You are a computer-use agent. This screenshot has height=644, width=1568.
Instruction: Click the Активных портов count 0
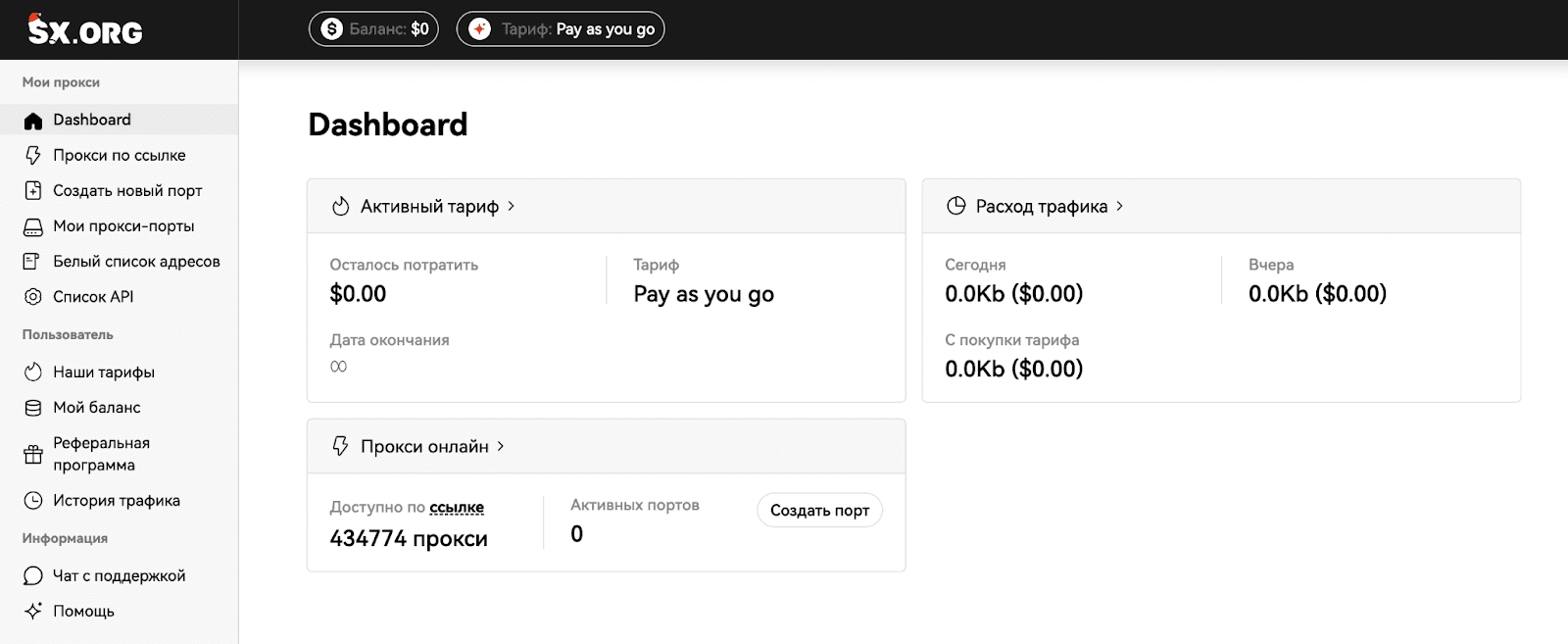point(577,534)
